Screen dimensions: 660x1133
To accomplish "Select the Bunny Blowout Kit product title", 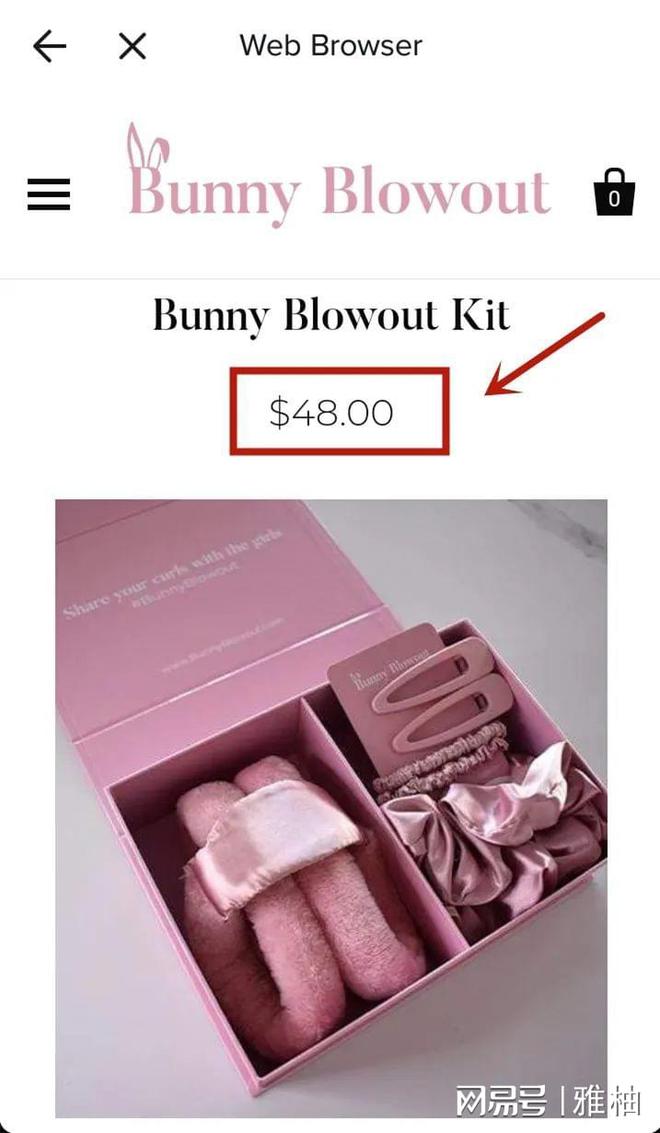I will 332,317.
